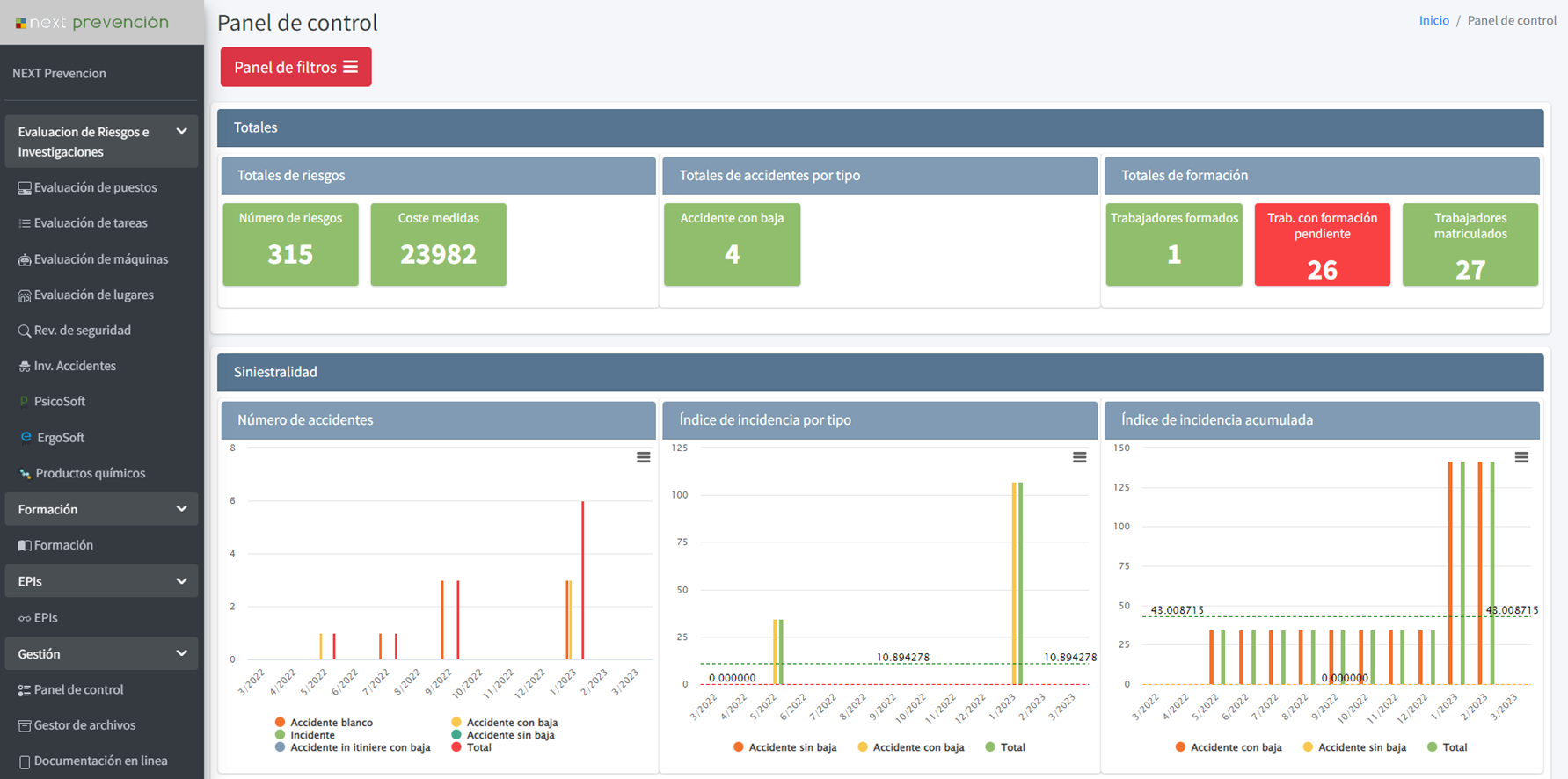Click the Inv. Accidentes icon
The height and width of the screenshot is (779, 1568).
tap(25, 367)
